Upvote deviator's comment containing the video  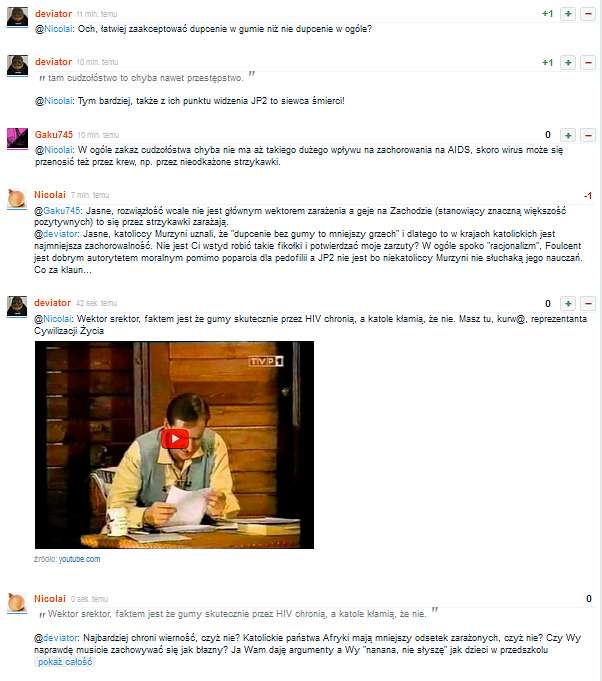(568, 303)
